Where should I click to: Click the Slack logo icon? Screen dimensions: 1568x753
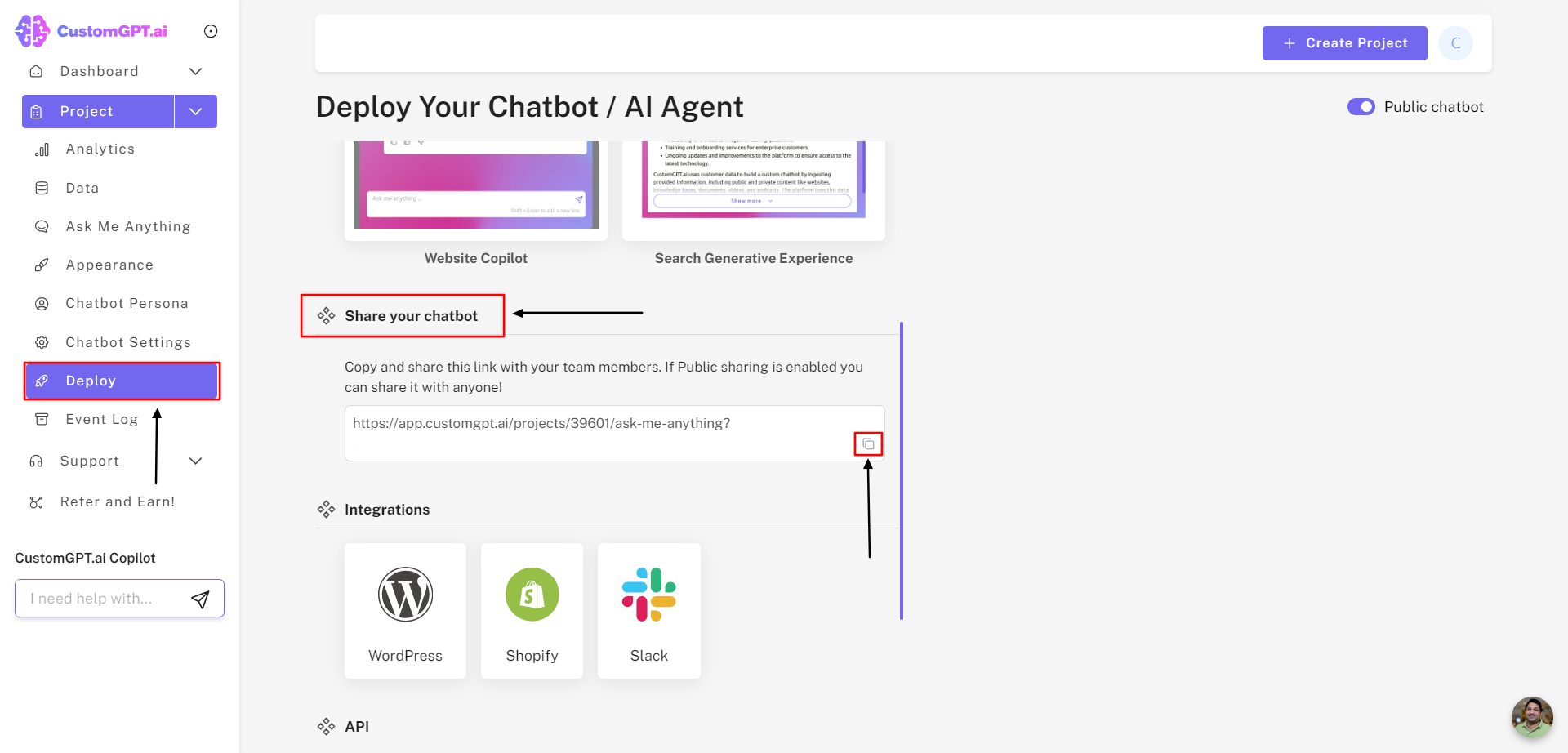pyautogui.click(x=649, y=595)
